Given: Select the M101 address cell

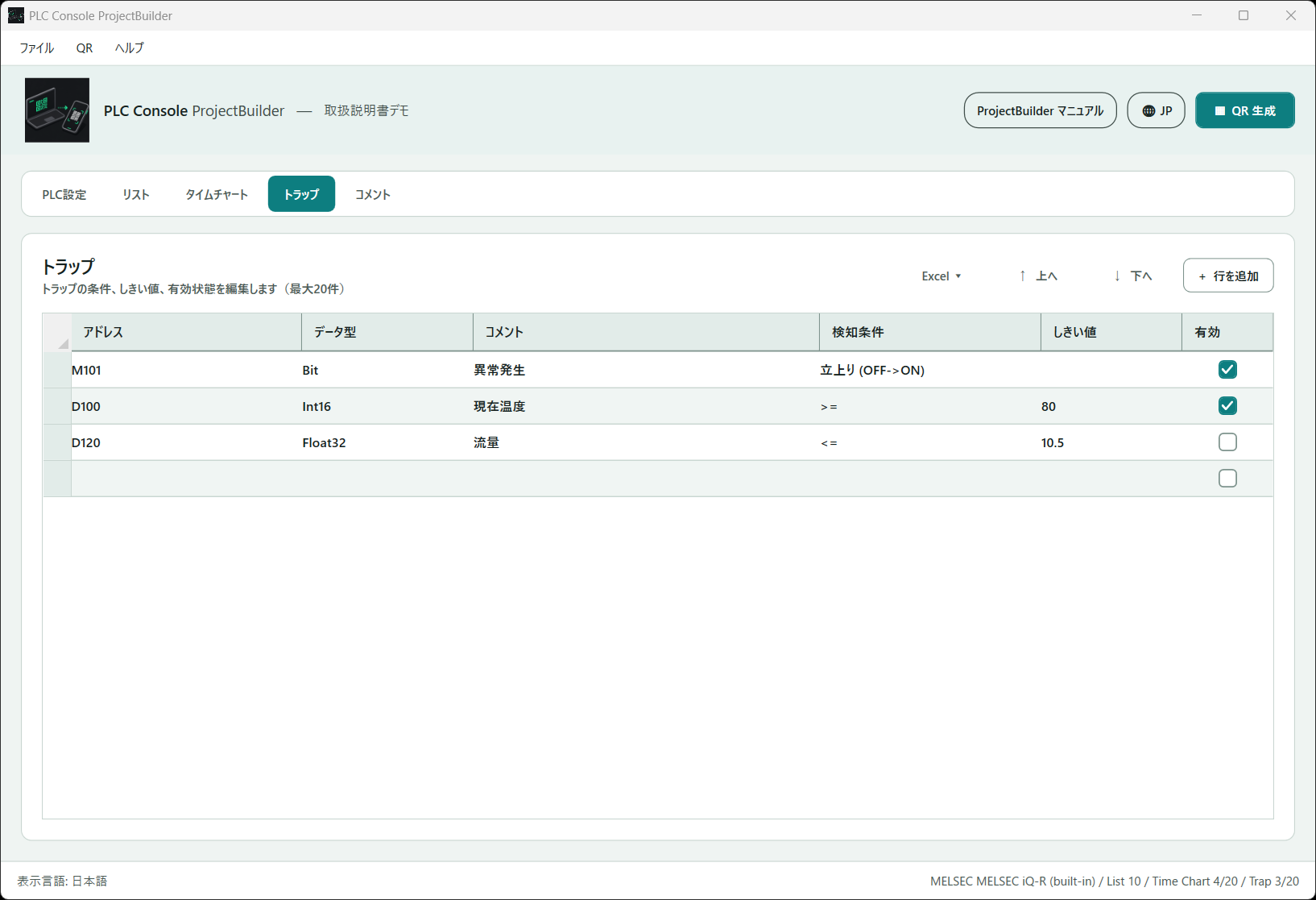Looking at the screenshot, I should pyautogui.click(x=186, y=370).
